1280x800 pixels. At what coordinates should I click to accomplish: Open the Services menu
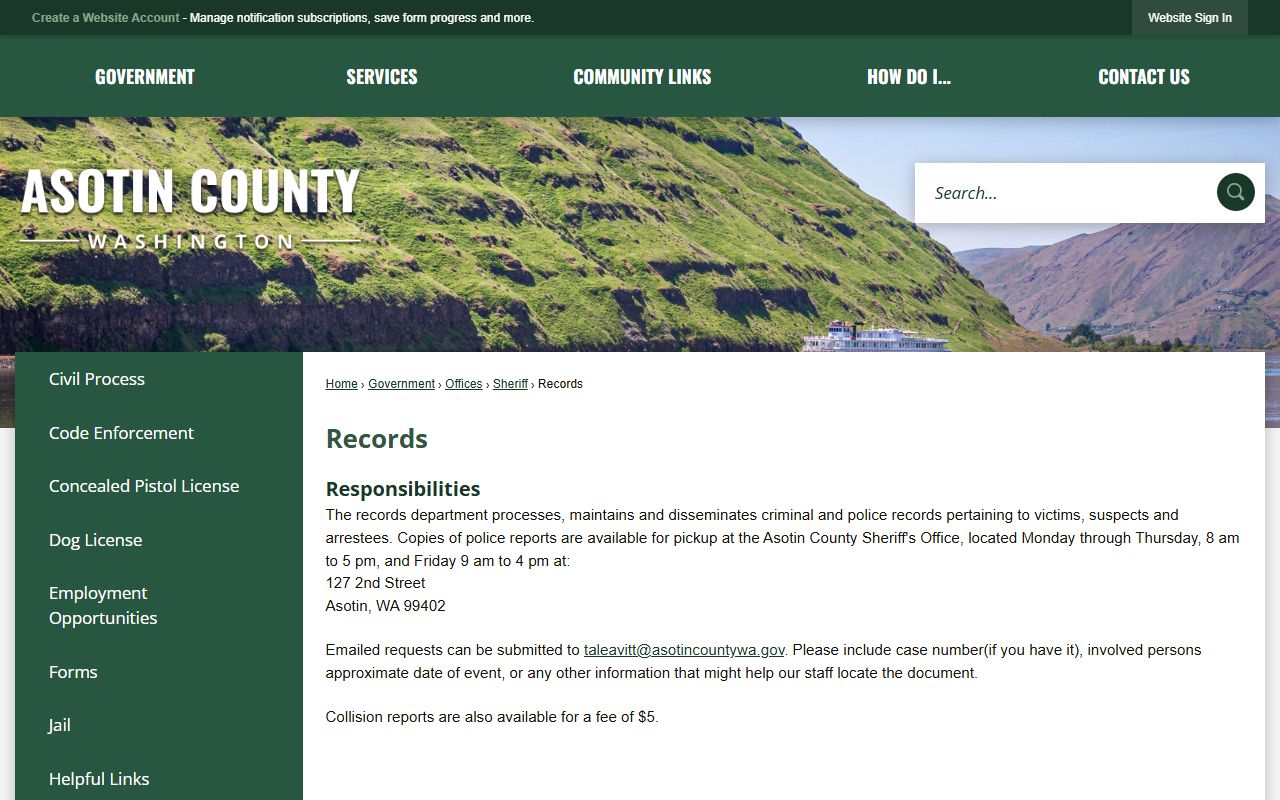[382, 77]
